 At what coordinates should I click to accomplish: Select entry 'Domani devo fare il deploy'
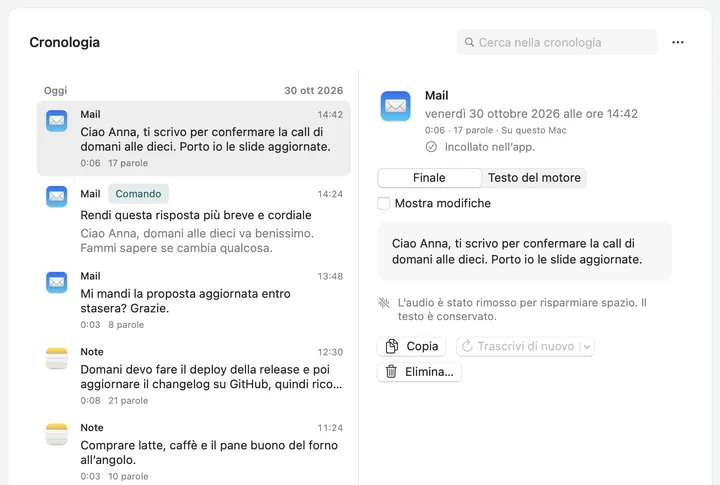click(193, 376)
